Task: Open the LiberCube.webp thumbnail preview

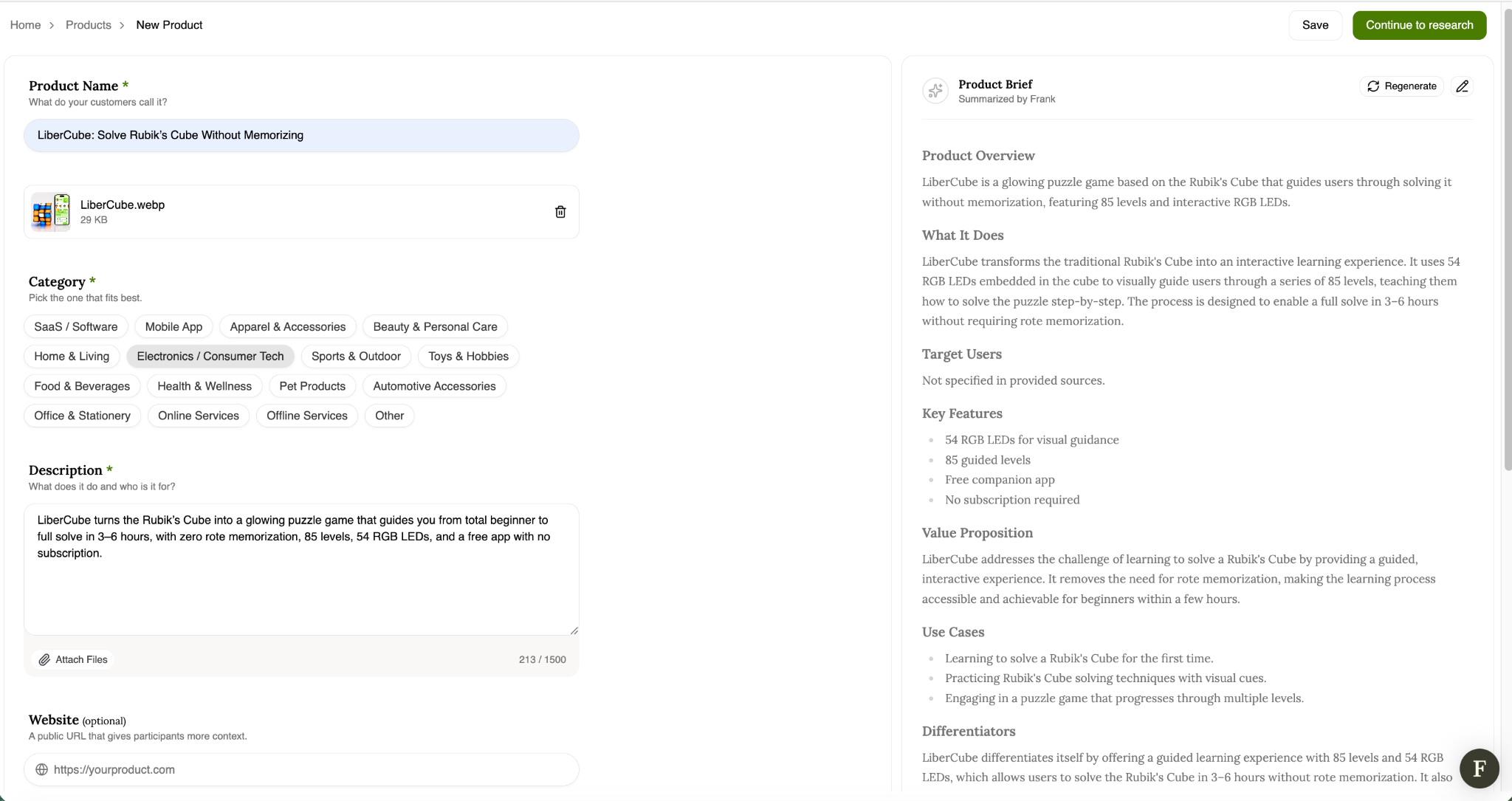Action: click(51, 212)
